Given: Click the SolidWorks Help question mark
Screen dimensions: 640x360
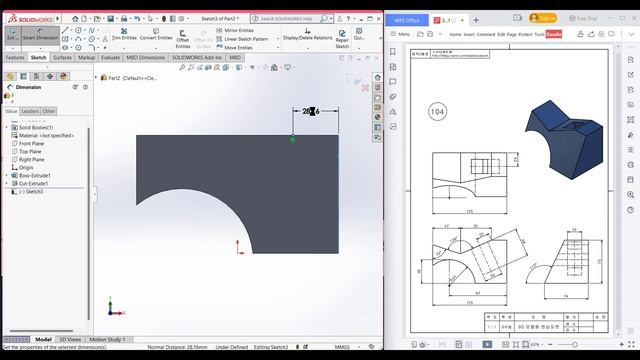Looking at the screenshot, I should click(x=348, y=19).
